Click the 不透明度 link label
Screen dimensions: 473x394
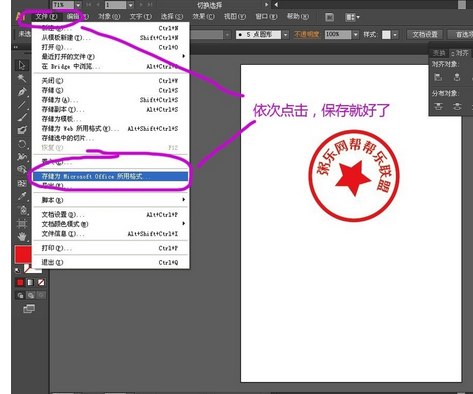[306, 34]
